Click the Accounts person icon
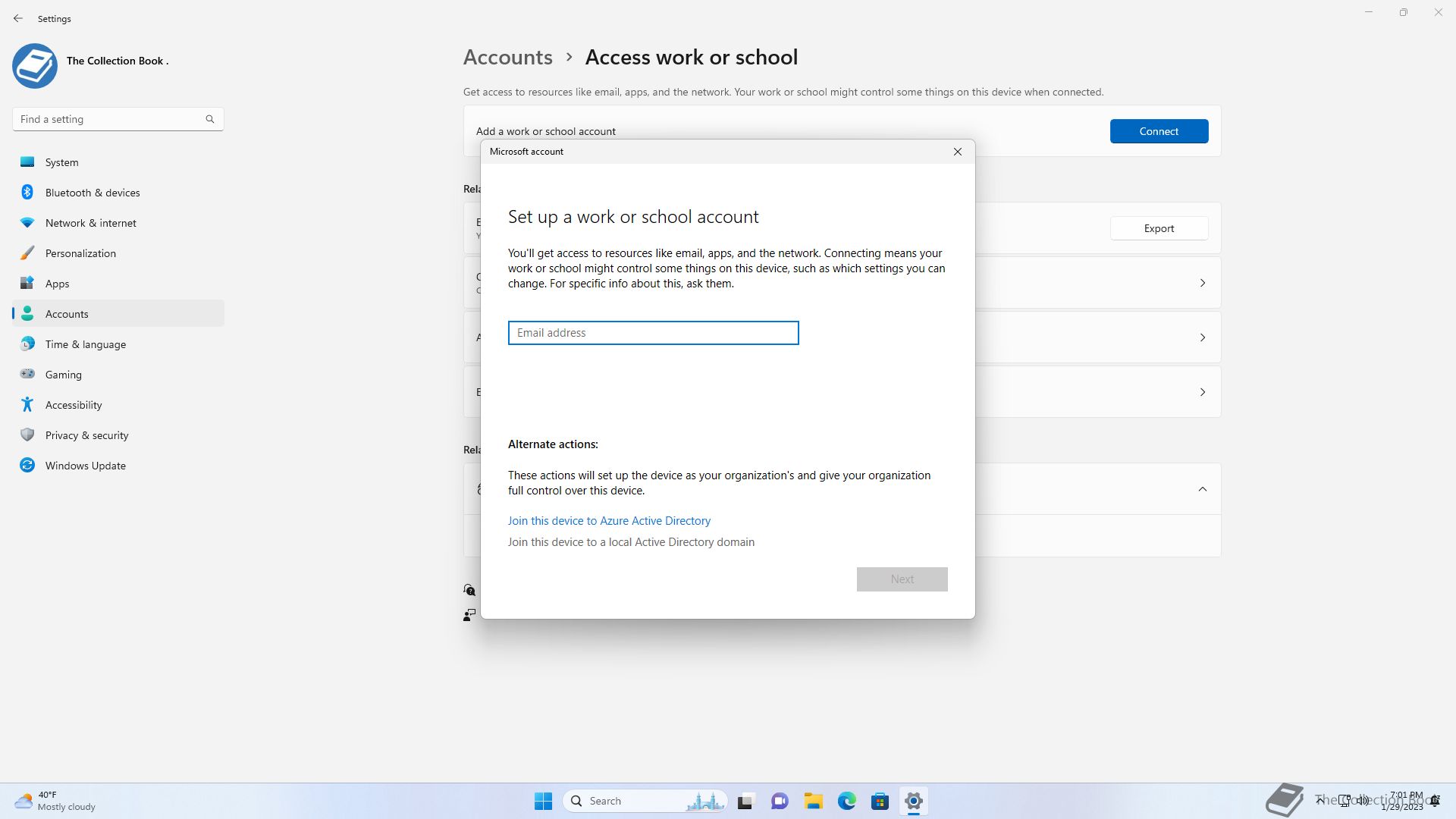Viewport: 1456px width, 819px height. coord(27,313)
